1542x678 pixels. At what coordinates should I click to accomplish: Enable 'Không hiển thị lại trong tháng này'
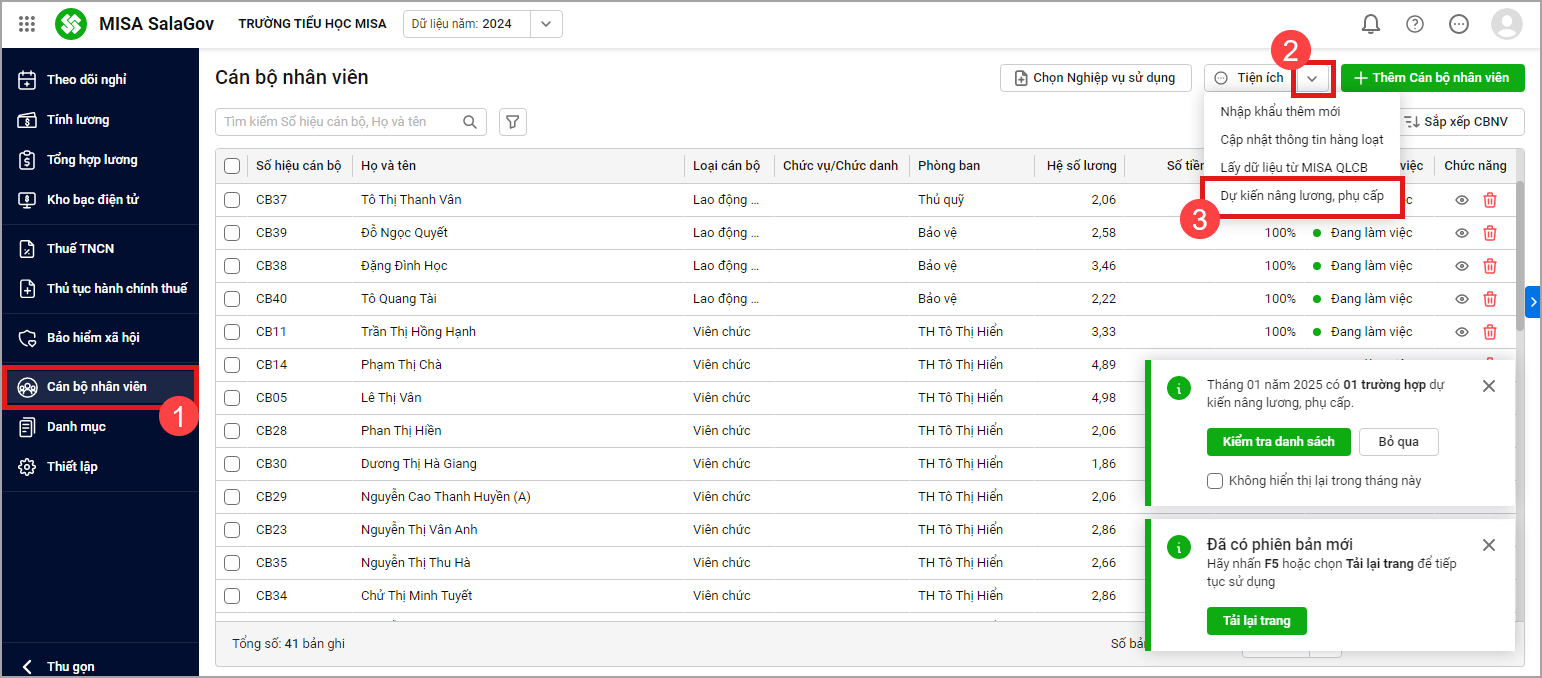1215,481
